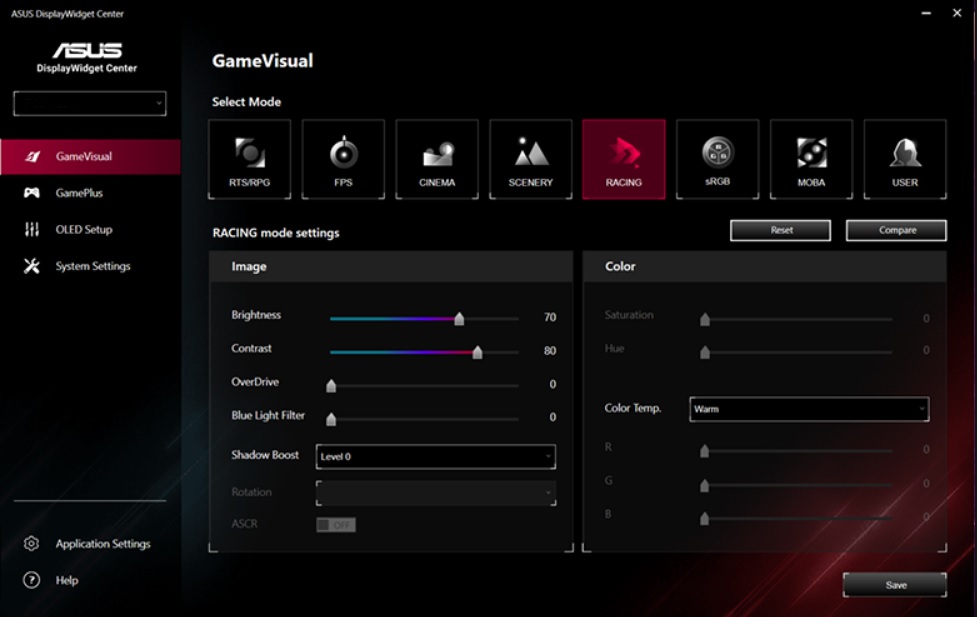Click the OLED Setup sliders icon
The image size is (977, 617).
[x=32, y=229]
